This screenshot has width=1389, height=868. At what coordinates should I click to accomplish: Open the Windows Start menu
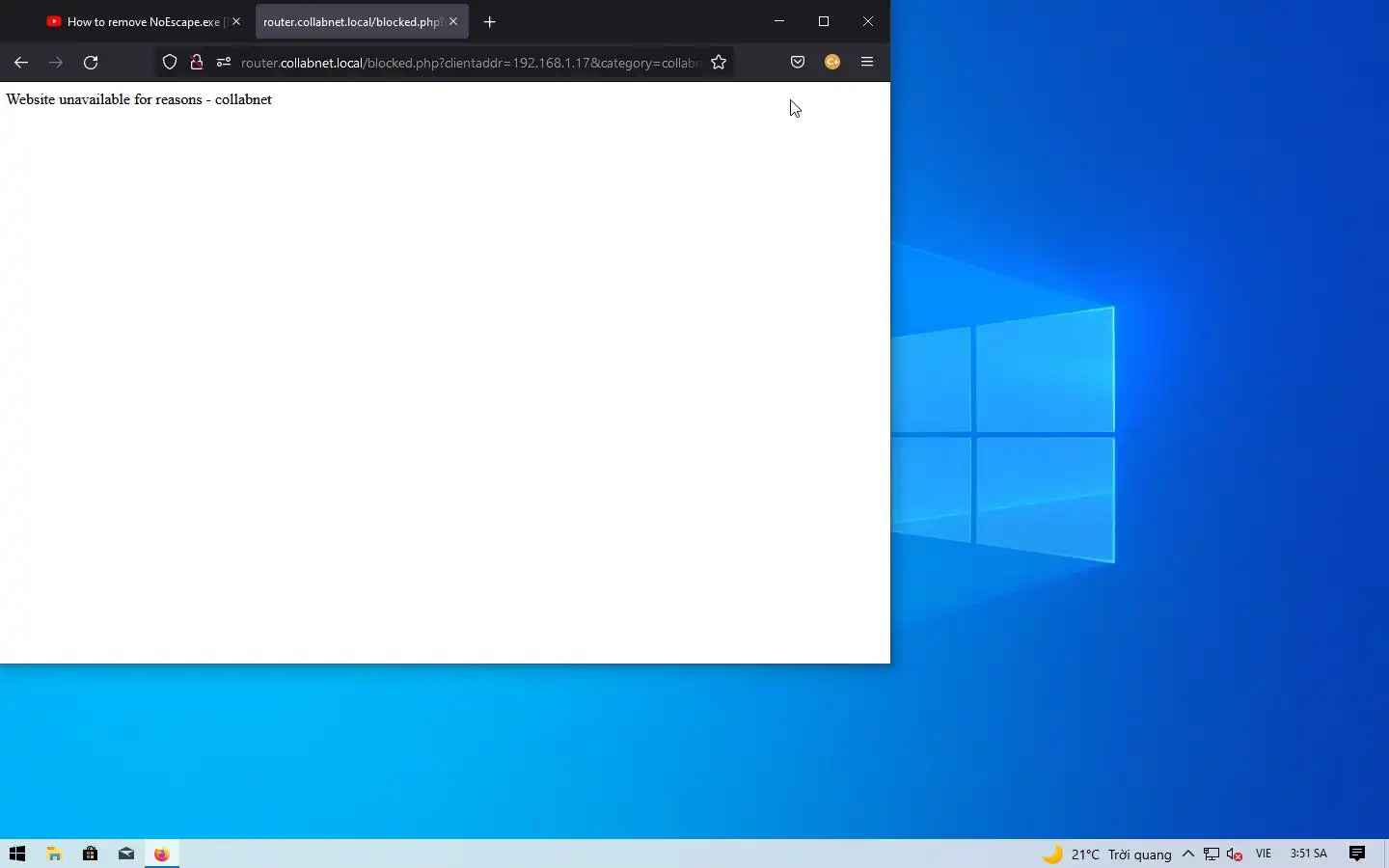(17, 854)
